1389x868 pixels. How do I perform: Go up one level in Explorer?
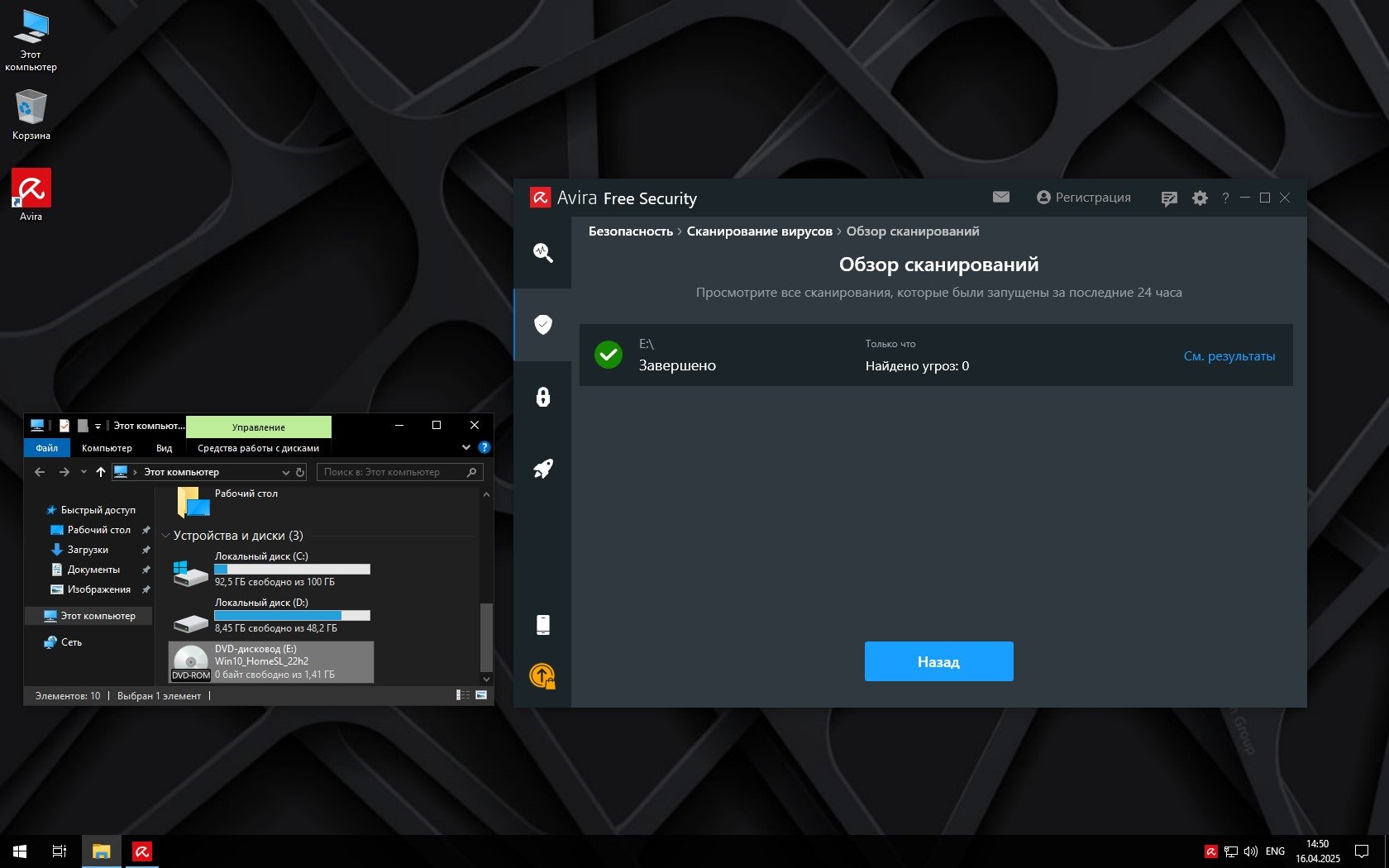(x=101, y=472)
